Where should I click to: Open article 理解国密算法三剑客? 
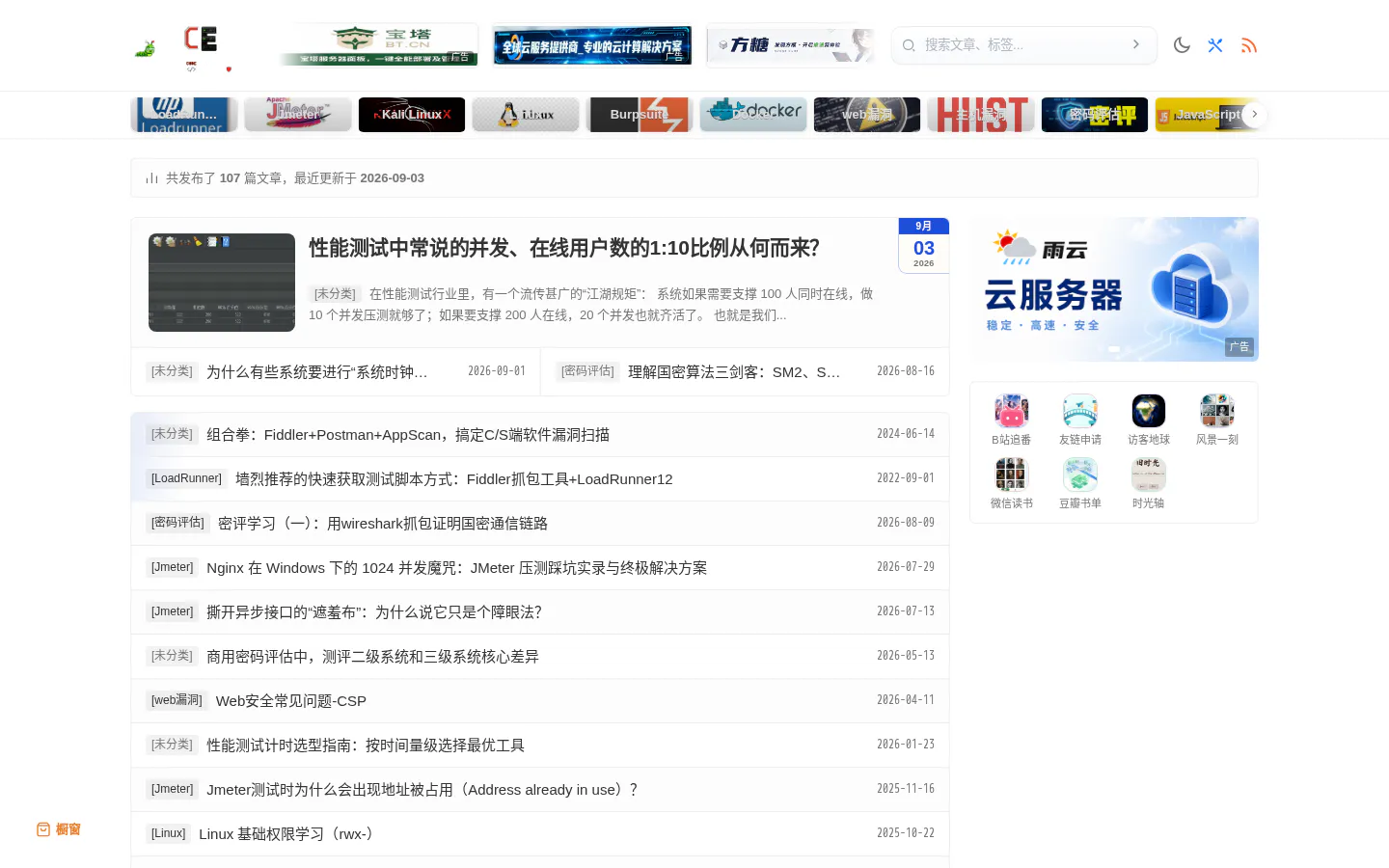click(734, 371)
